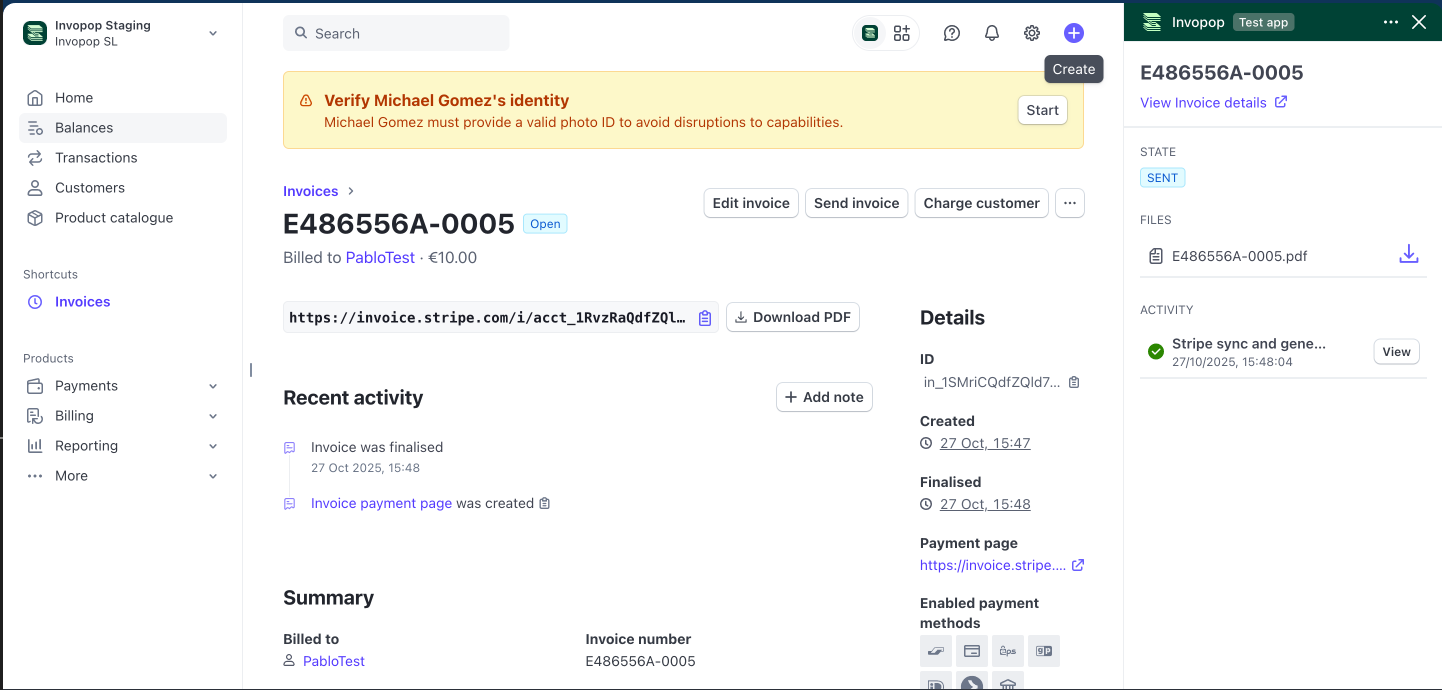Open settings using the gear icon

click(1031, 33)
